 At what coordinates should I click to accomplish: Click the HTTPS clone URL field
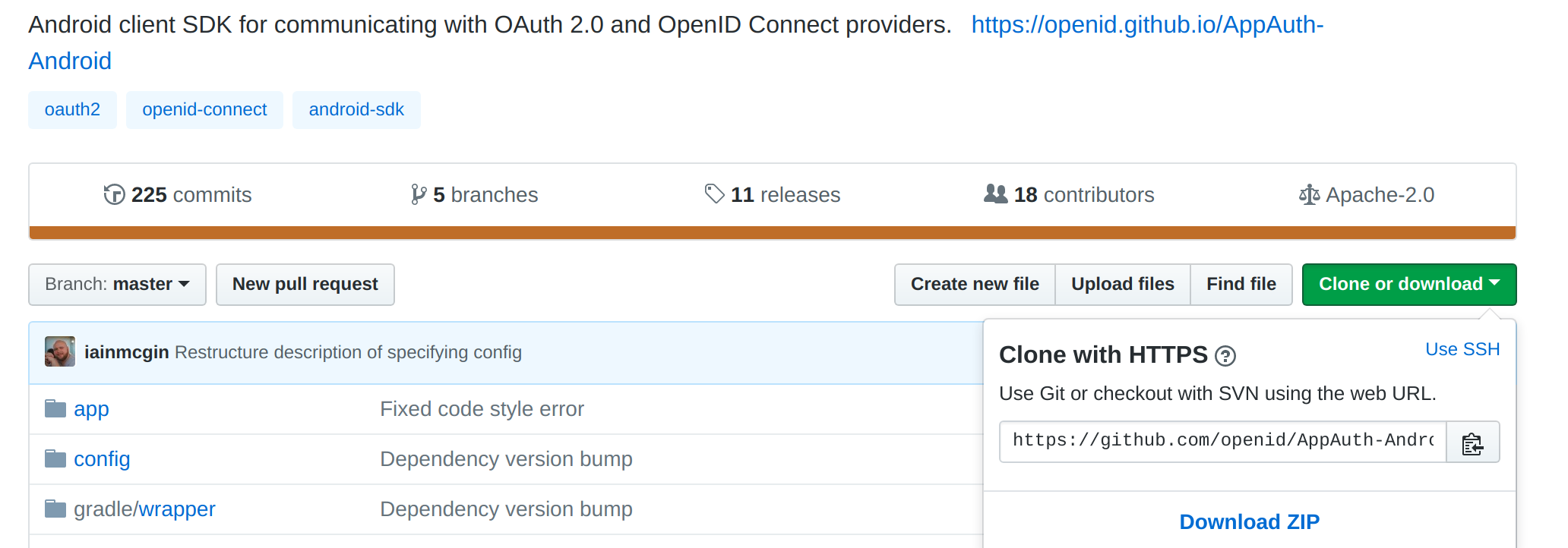click(x=1222, y=441)
